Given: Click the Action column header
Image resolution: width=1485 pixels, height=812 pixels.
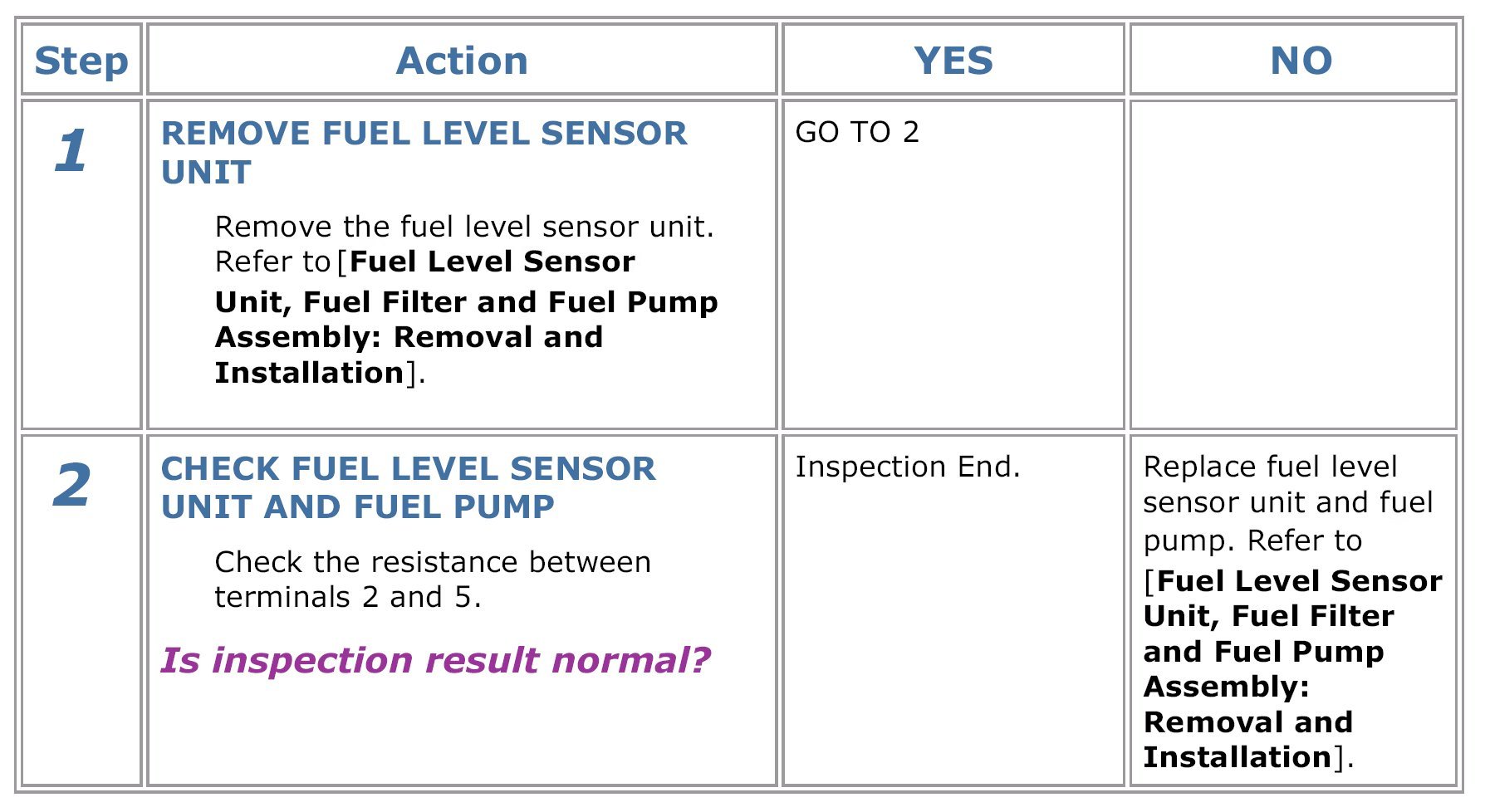Looking at the screenshot, I should [x=462, y=61].
